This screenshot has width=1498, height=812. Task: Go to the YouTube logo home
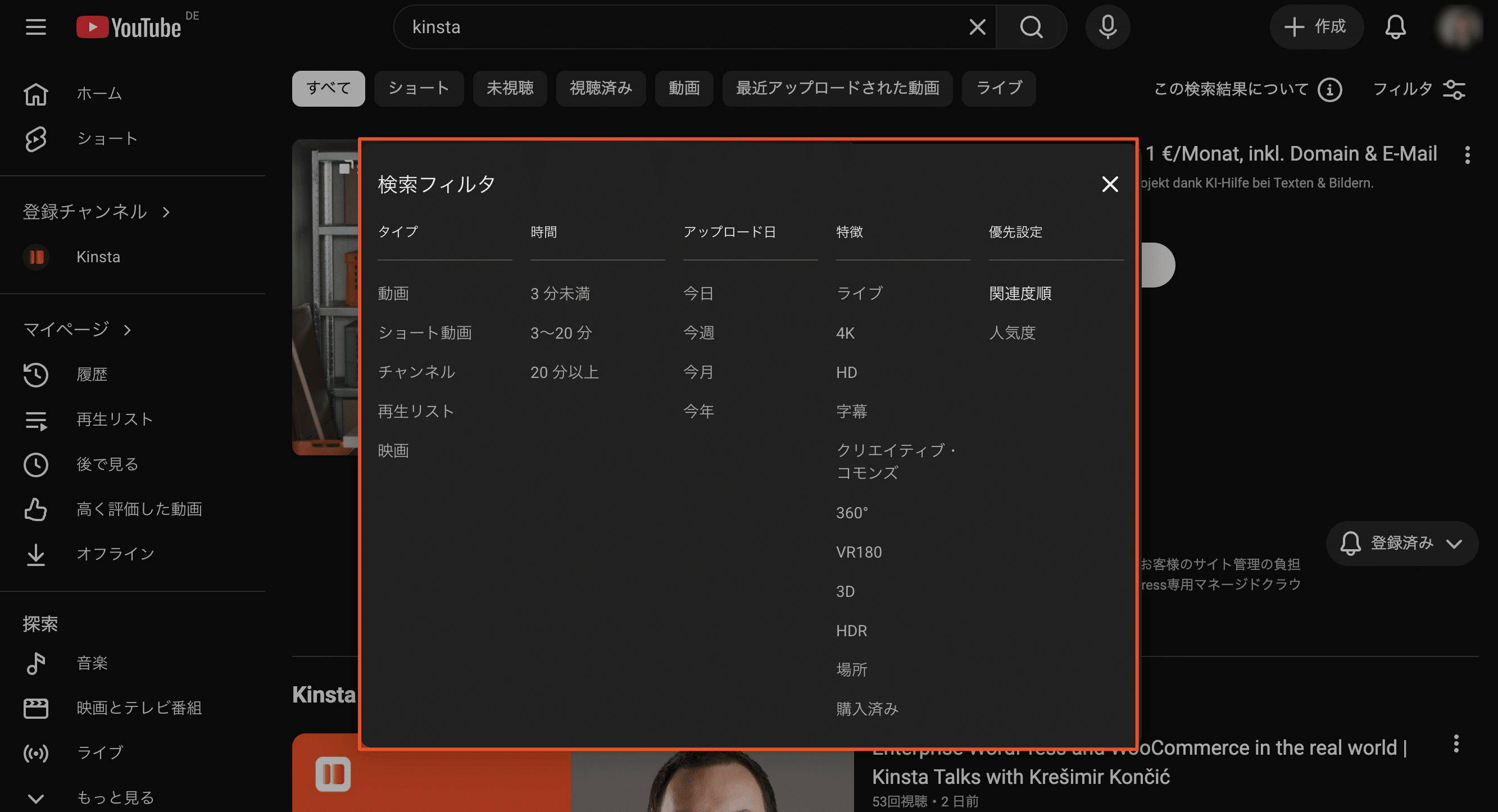[x=129, y=28]
